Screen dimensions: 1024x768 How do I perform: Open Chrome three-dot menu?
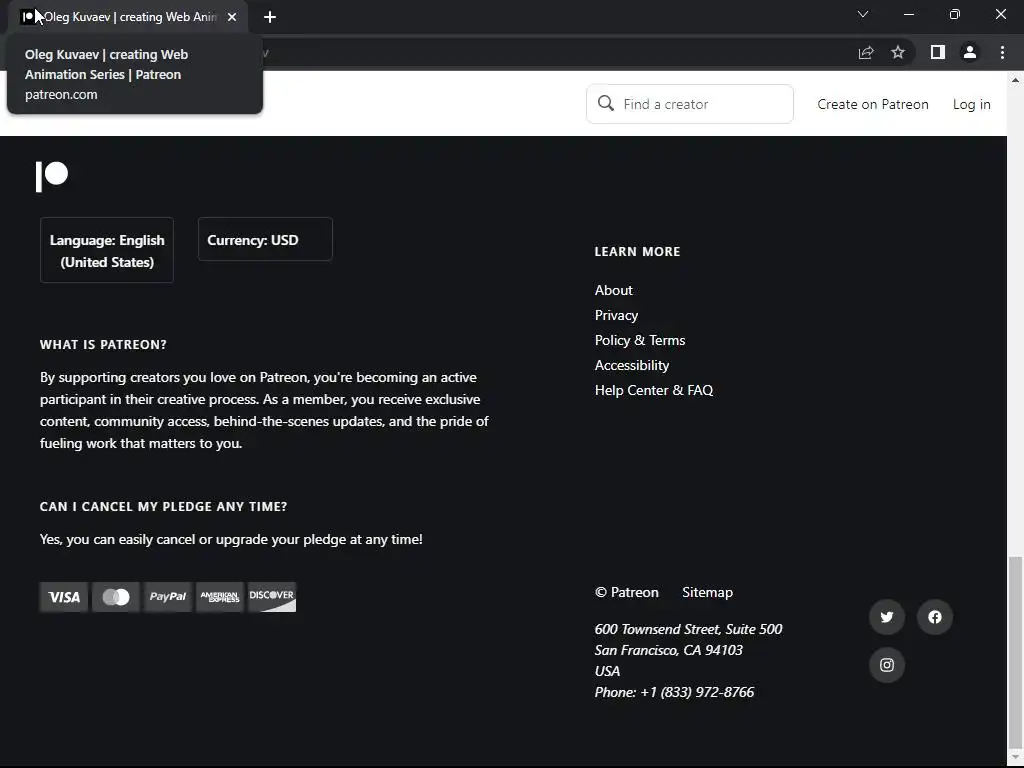(x=1002, y=52)
